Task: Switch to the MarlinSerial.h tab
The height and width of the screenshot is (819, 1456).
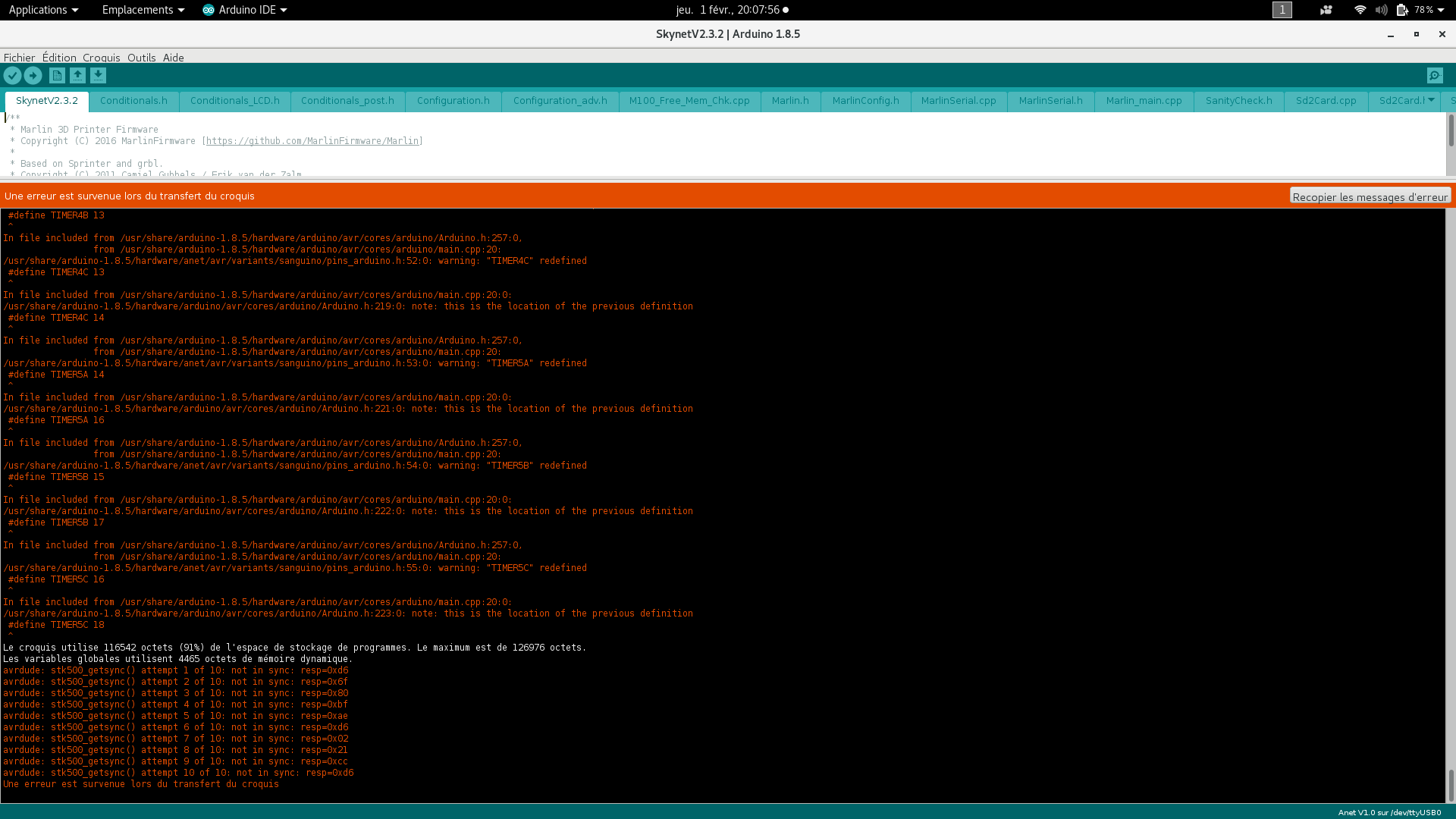Action: click(1050, 101)
